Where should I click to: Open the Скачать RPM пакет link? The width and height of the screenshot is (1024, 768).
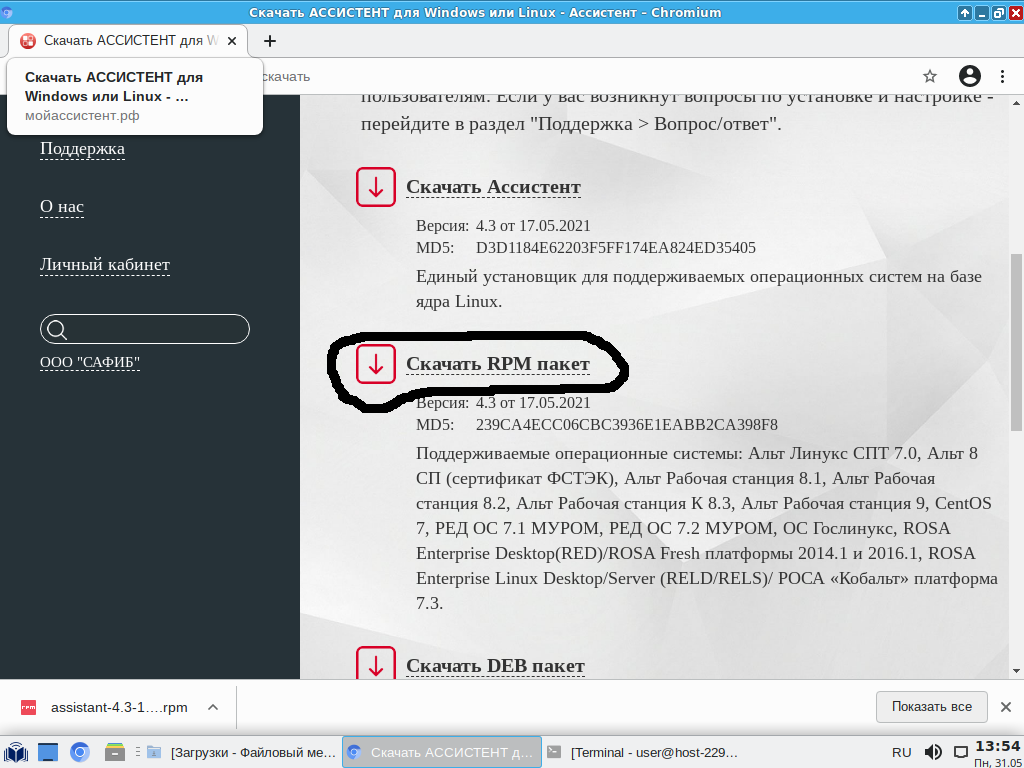[498, 364]
